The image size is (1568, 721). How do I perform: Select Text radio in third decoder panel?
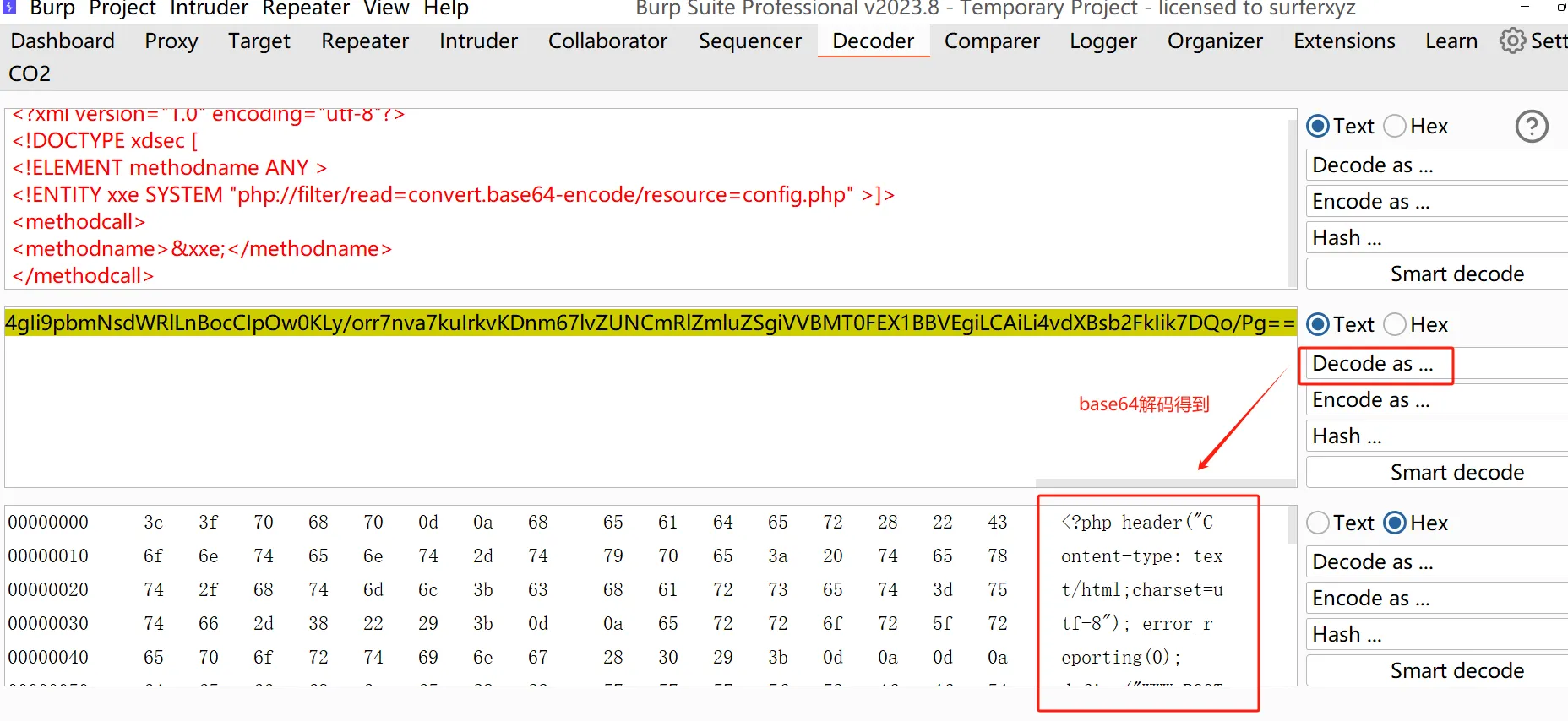click(x=1318, y=523)
